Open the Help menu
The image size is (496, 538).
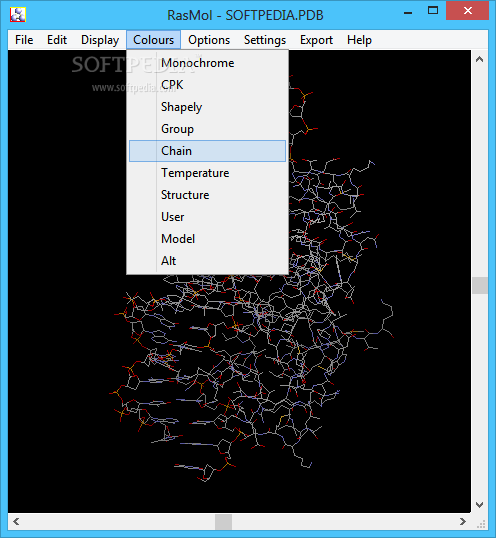[x=359, y=40]
